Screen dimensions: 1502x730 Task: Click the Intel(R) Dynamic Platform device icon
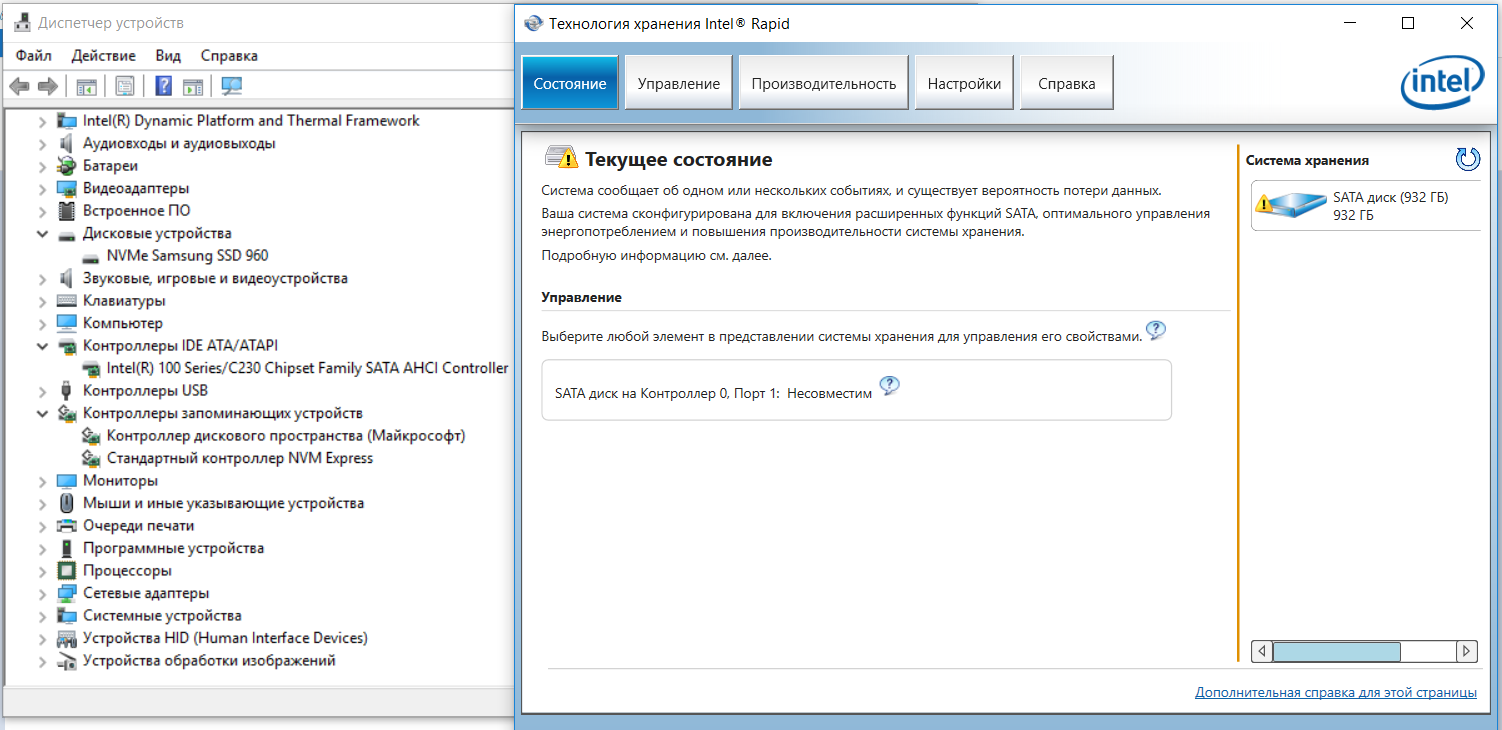pyautogui.click(x=67, y=121)
